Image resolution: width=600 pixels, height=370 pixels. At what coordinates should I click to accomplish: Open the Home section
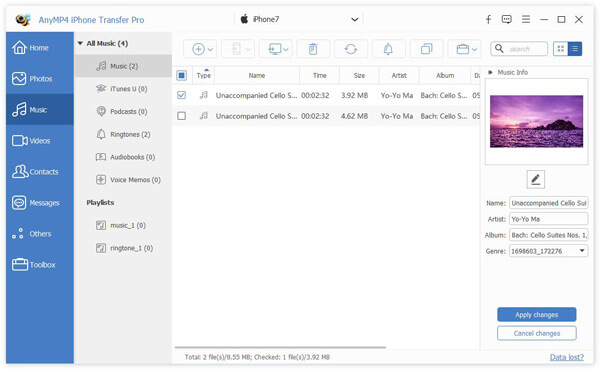click(39, 48)
